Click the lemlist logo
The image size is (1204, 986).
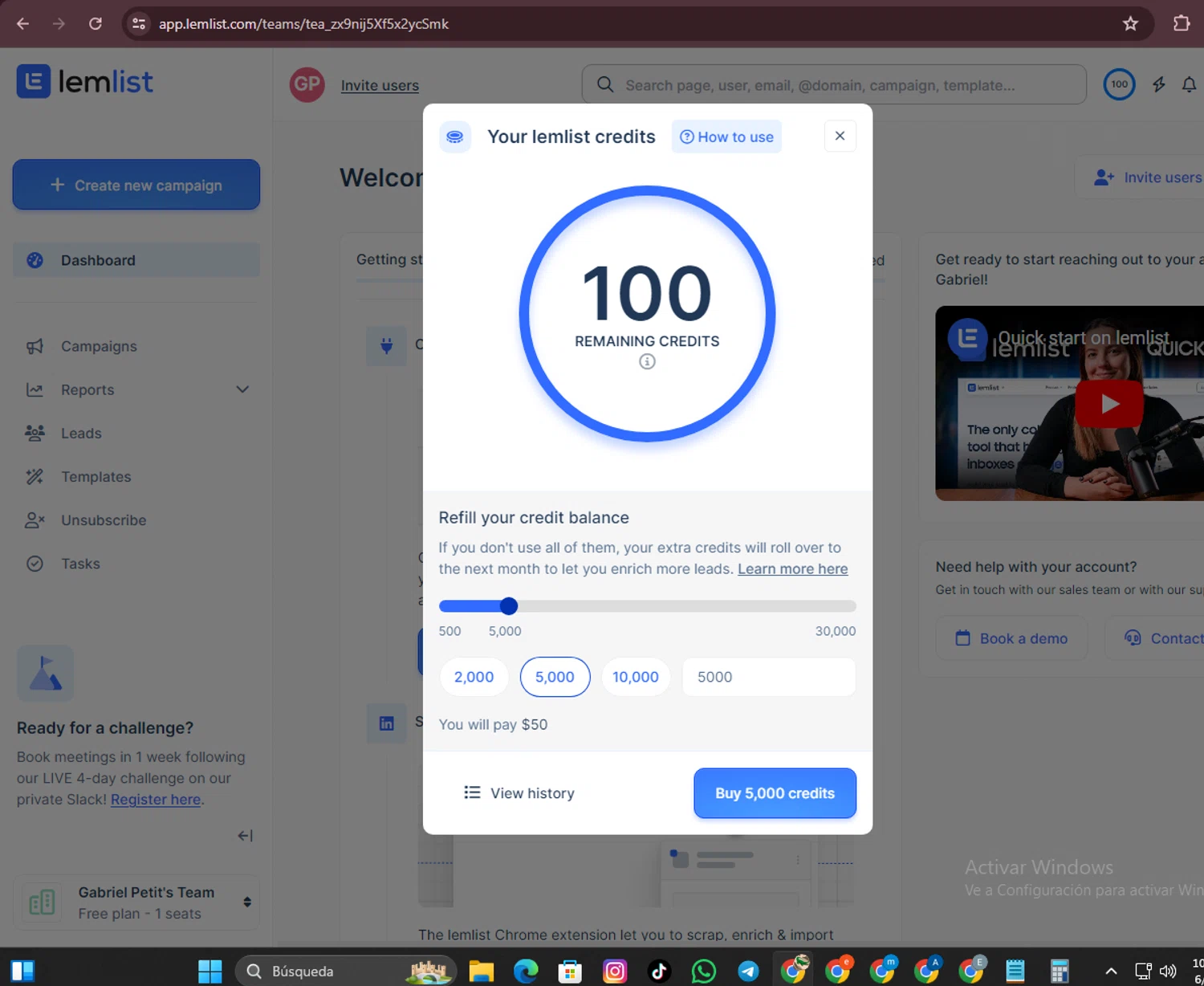[84, 81]
